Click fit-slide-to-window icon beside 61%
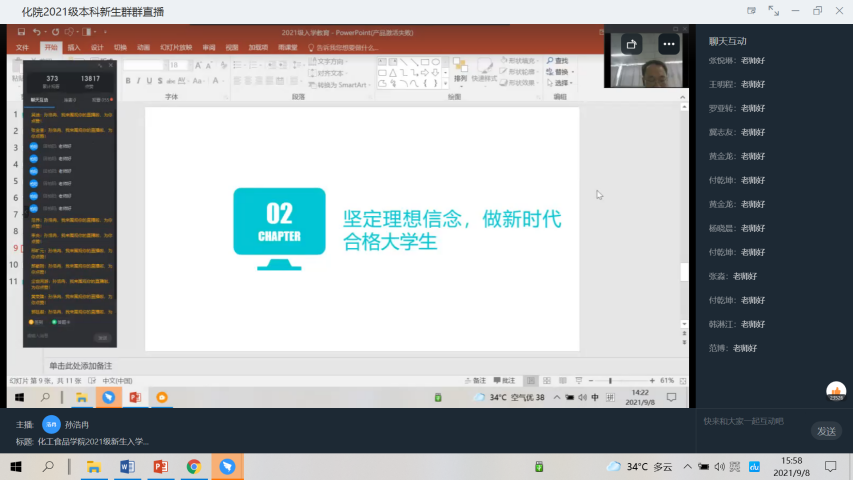 click(683, 381)
